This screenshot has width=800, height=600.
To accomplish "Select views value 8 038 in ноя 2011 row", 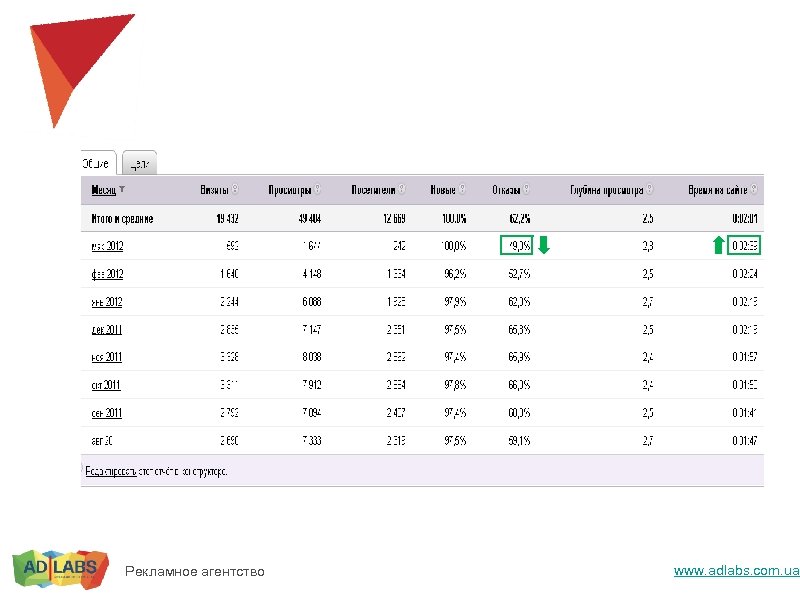I will pyautogui.click(x=311, y=357).
